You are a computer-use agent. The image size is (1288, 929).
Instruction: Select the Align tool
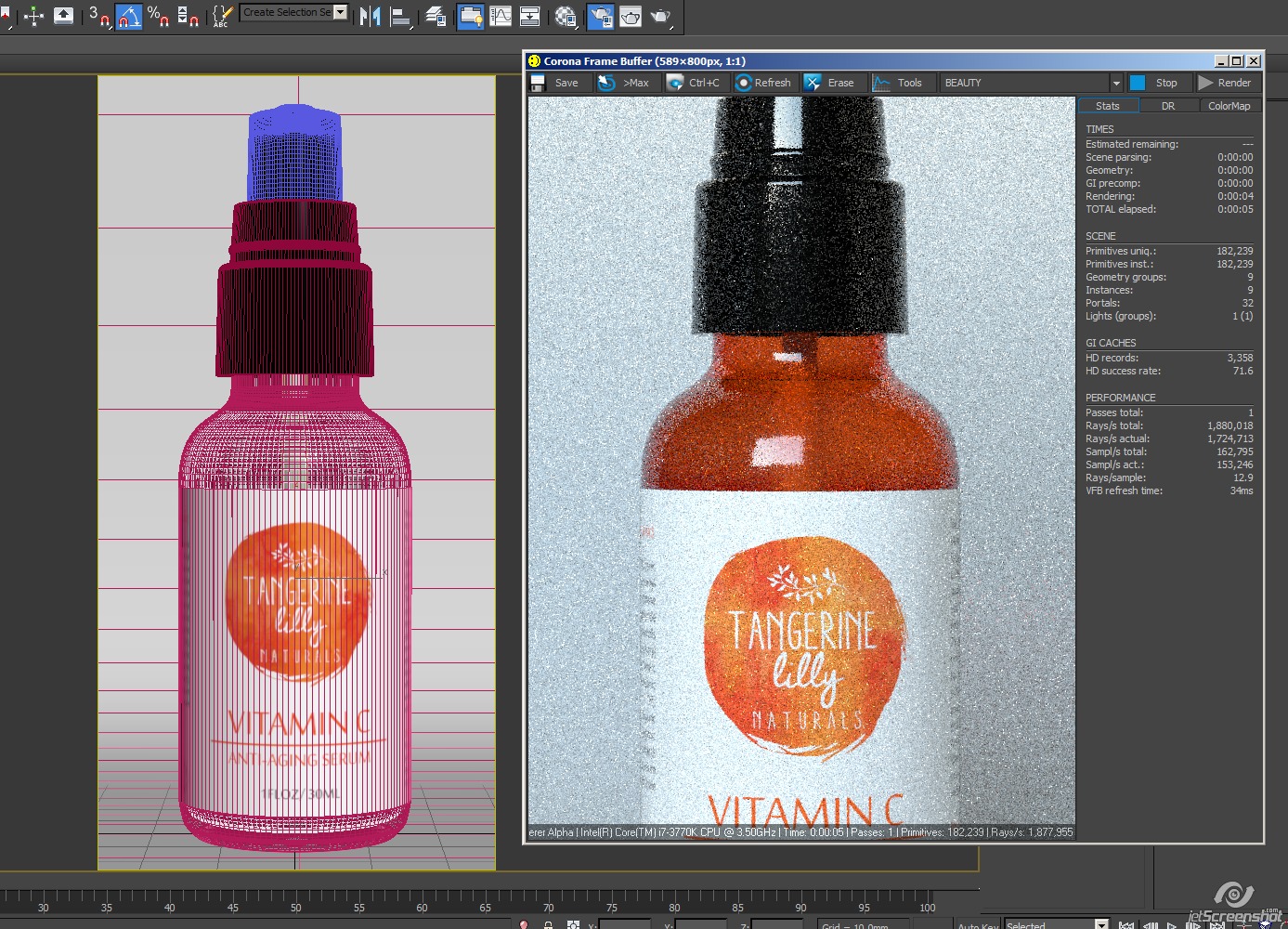[x=401, y=16]
